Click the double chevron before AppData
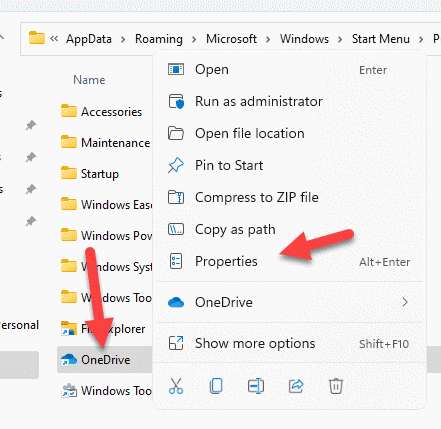Viewport: 441px width, 429px height. 54,39
